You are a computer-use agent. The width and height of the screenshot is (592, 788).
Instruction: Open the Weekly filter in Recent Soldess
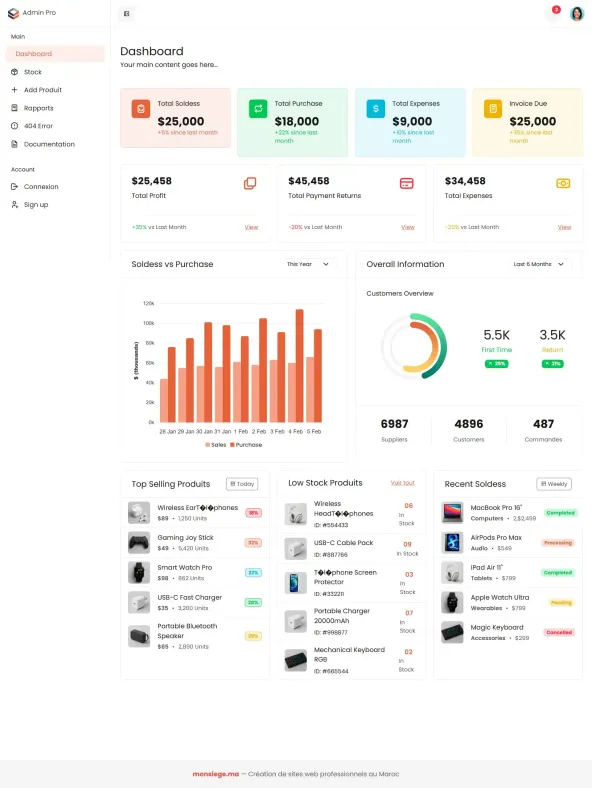(554, 484)
